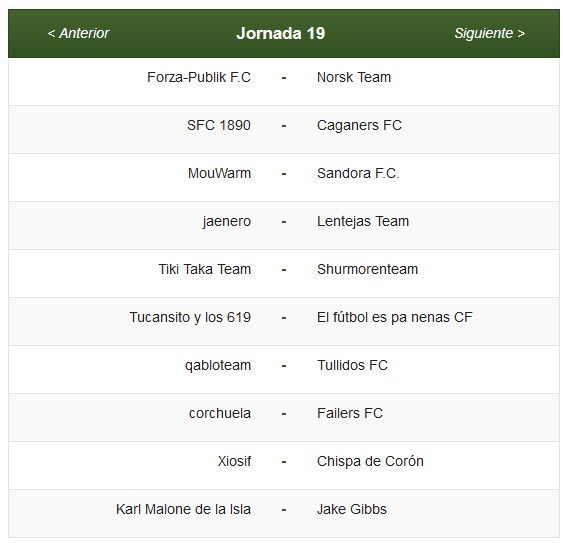
Task: Click Tiki Taka Team
Action: pos(205,269)
